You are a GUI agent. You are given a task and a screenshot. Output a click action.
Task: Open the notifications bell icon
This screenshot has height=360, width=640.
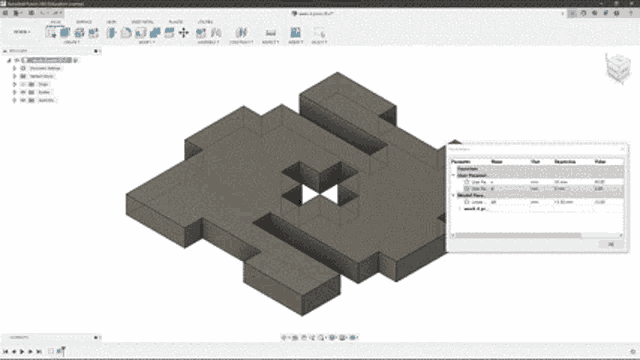(x=605, y=13)
